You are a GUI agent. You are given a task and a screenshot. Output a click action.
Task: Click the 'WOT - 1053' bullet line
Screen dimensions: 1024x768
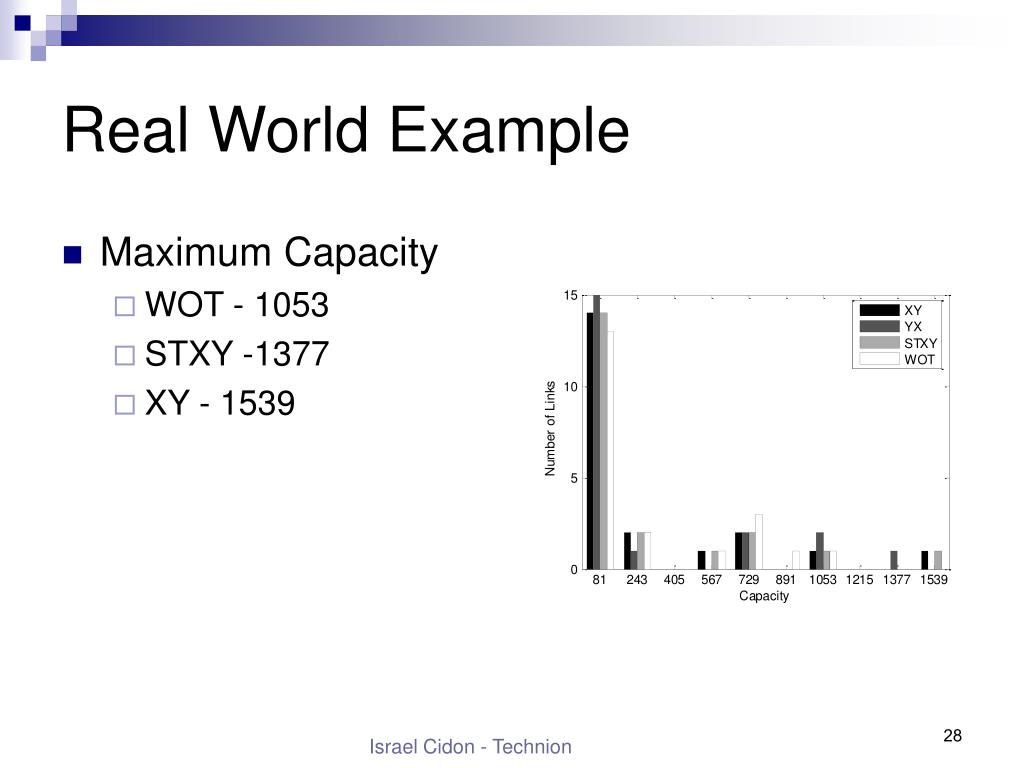point(236,305)
